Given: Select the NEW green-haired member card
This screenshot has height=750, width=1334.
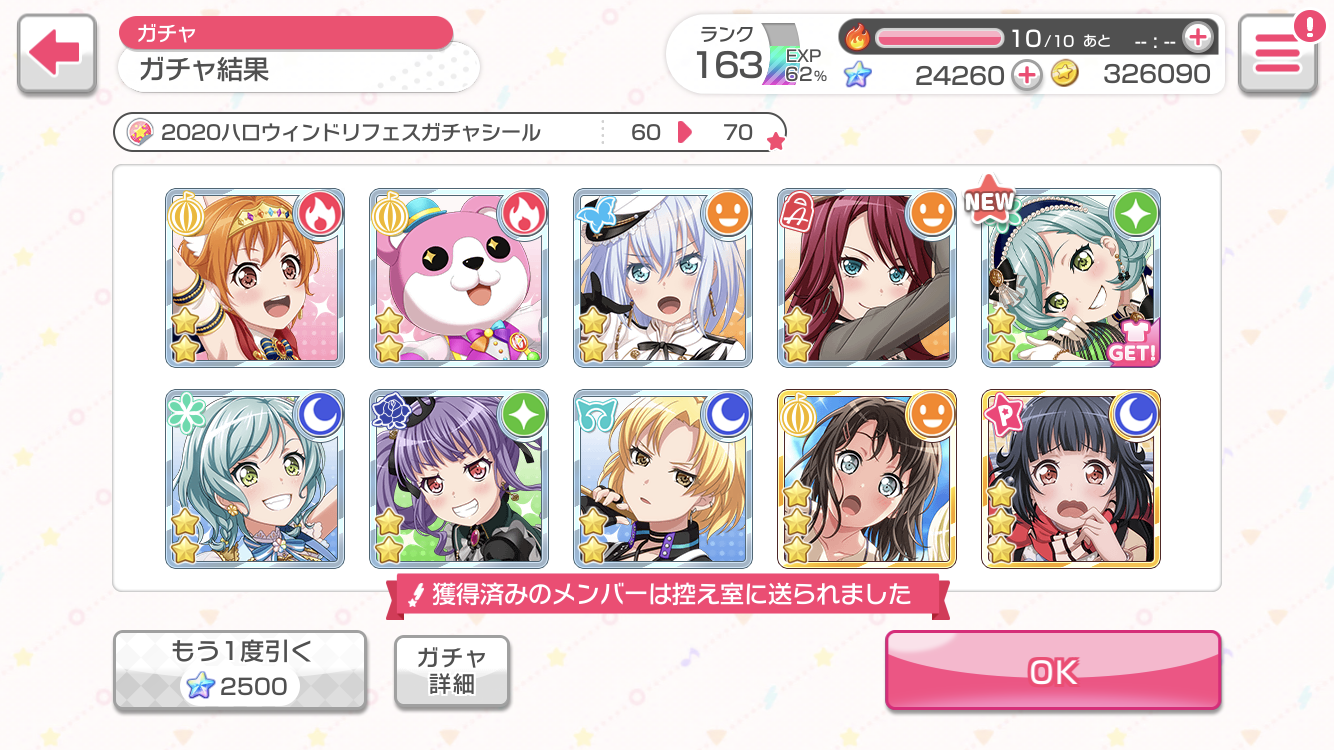Looking at the screenshot, I should [x=1071, y=278].
